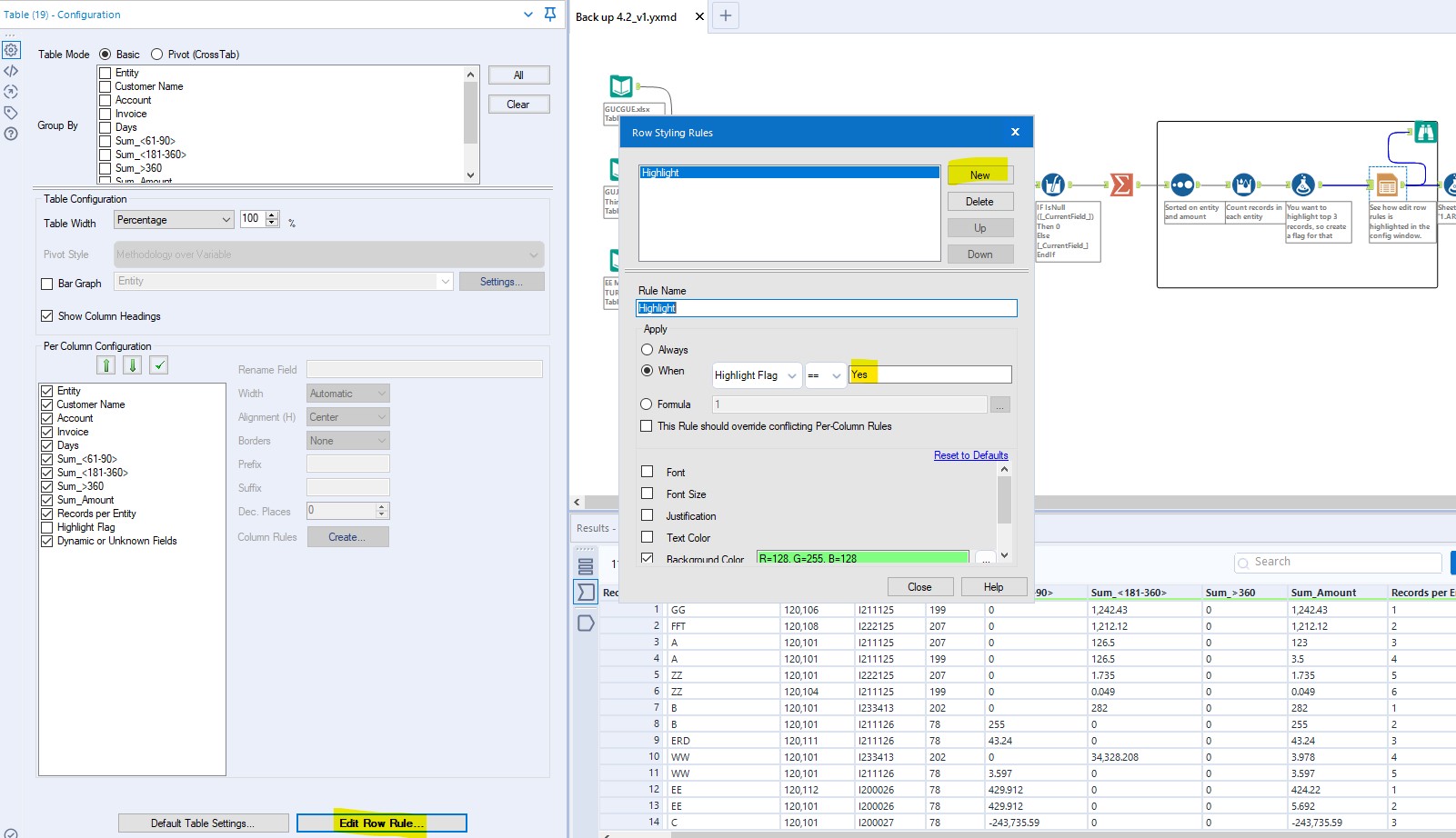Viewport: 1456px width, 838px height.
Task: Pin the Configuration panel
Action: point(550,15)
